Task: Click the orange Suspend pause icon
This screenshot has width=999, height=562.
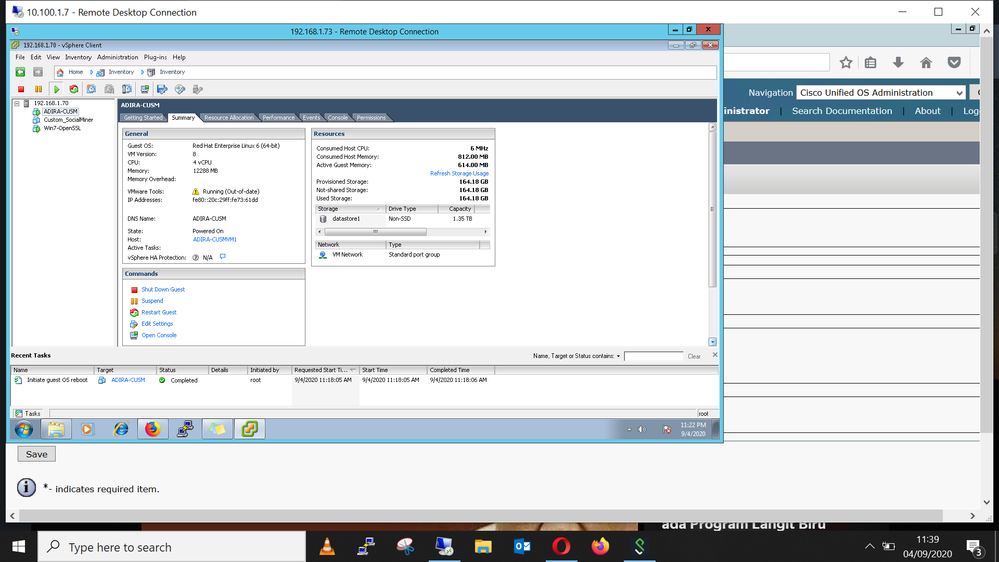Action: [38, 89]
